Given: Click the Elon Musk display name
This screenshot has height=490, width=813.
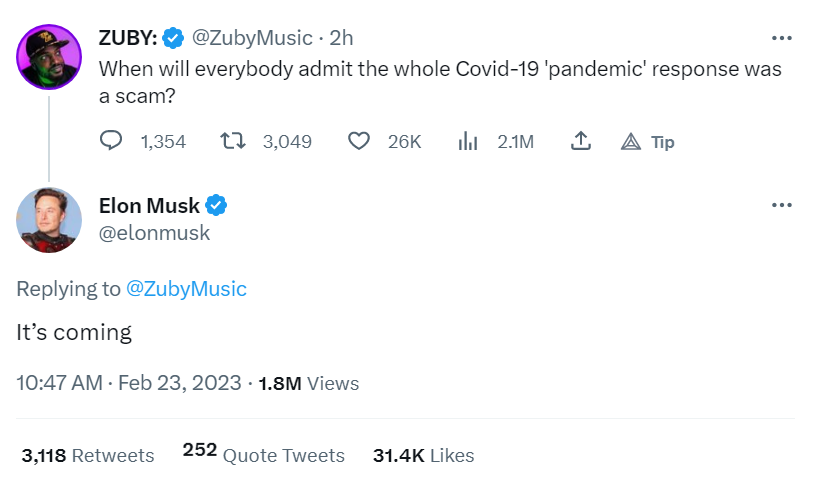Looking at the screenshot, I should click(149, 206).
